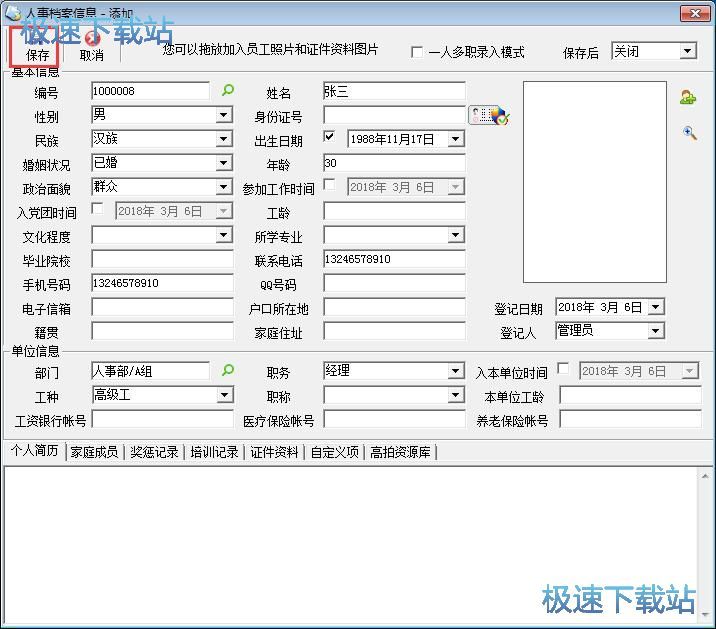Click inside the 个人简历 text area

tap(351, 544)
